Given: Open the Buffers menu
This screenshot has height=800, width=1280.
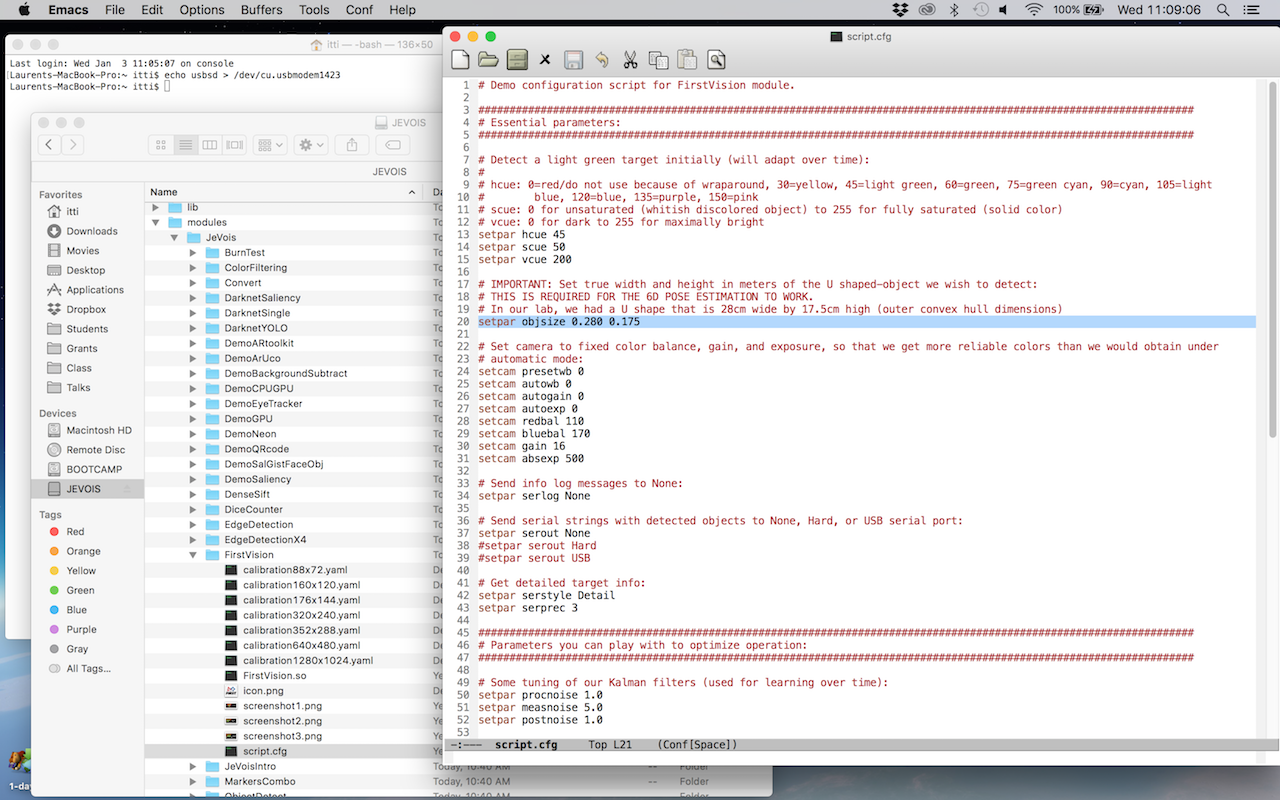Looking at the screenshot, I should (261, 10).
